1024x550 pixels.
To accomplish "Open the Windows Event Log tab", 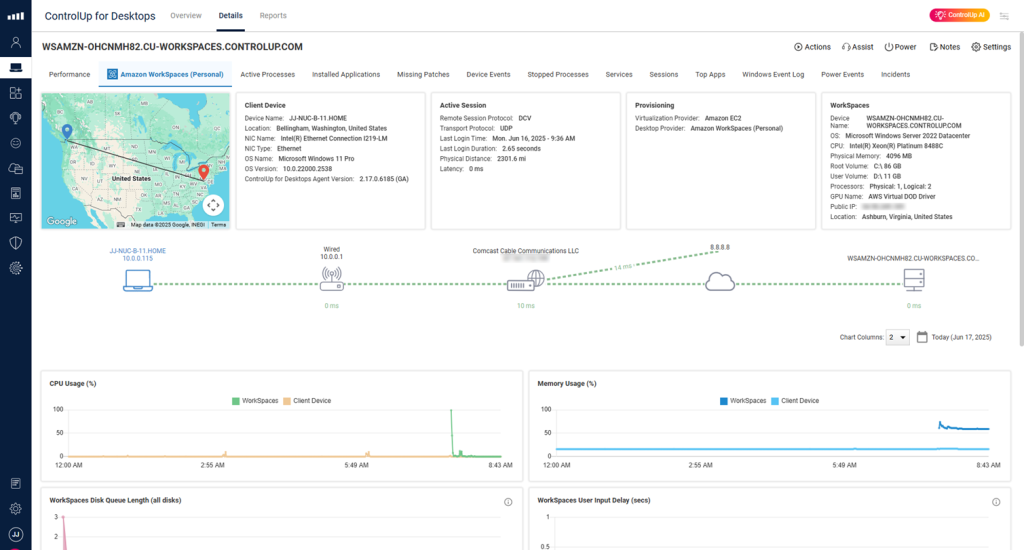I will point(773,74).
